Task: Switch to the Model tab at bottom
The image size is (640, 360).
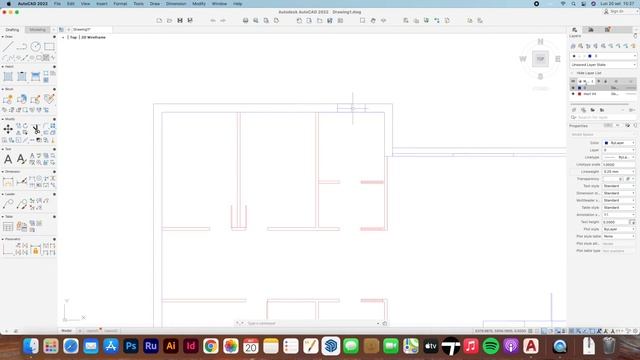Action: (x=66, y=331)
